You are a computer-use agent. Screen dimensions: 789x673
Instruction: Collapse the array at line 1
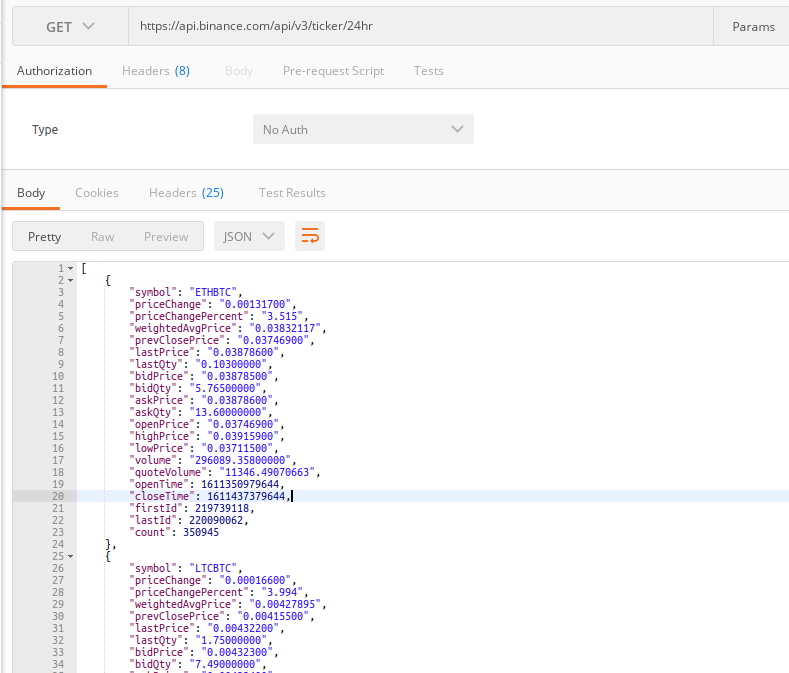[70, 269]
